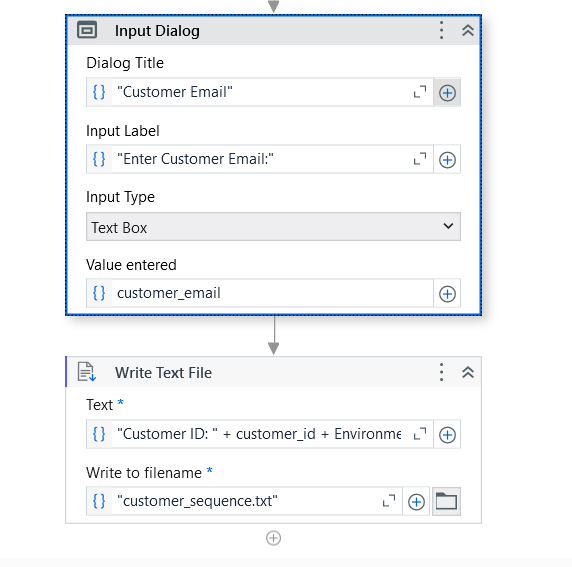
Task: Click the customer_email value field
Action: (x=272, y=293)
